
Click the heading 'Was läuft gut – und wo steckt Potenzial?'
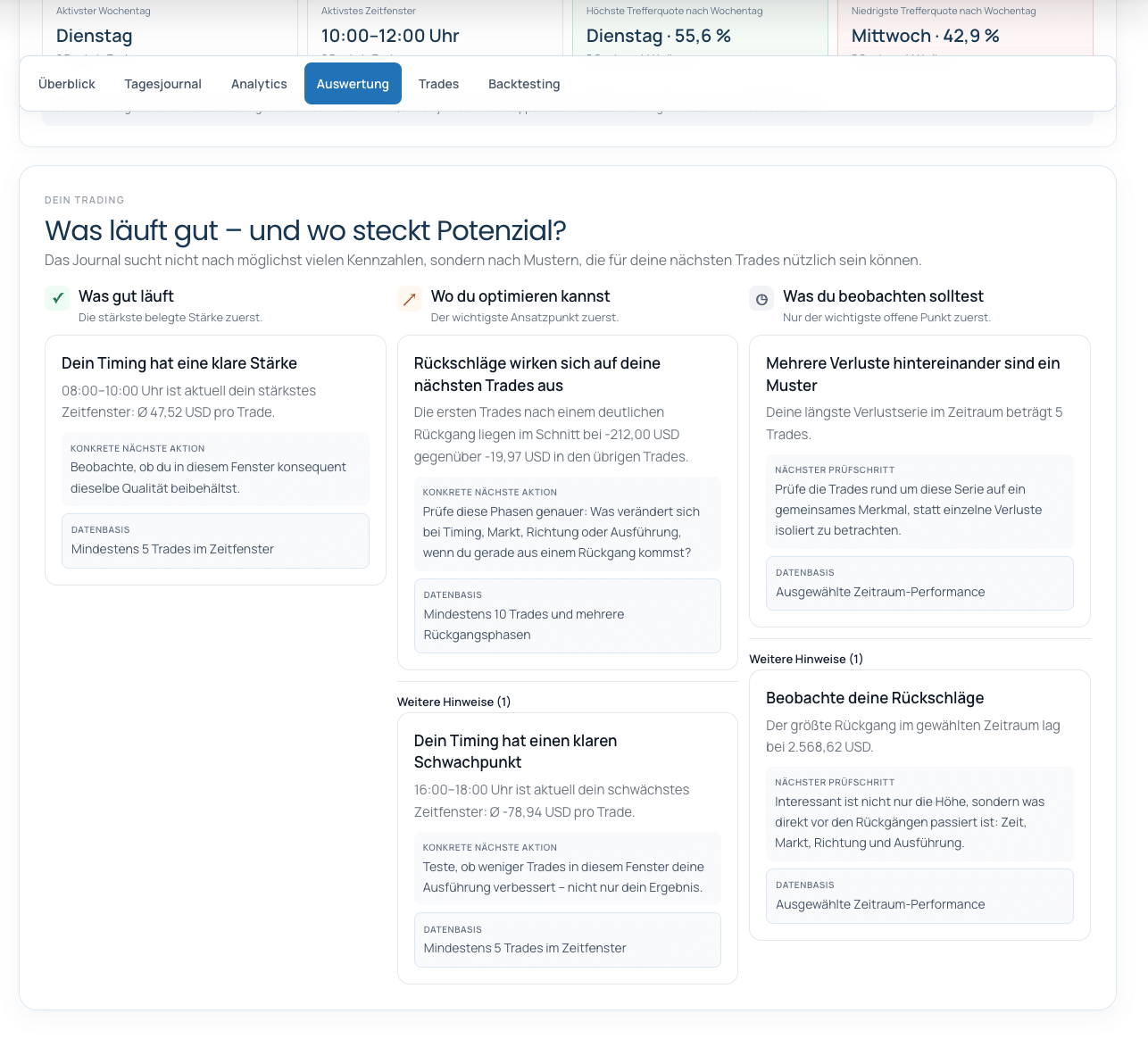(305, 230)
